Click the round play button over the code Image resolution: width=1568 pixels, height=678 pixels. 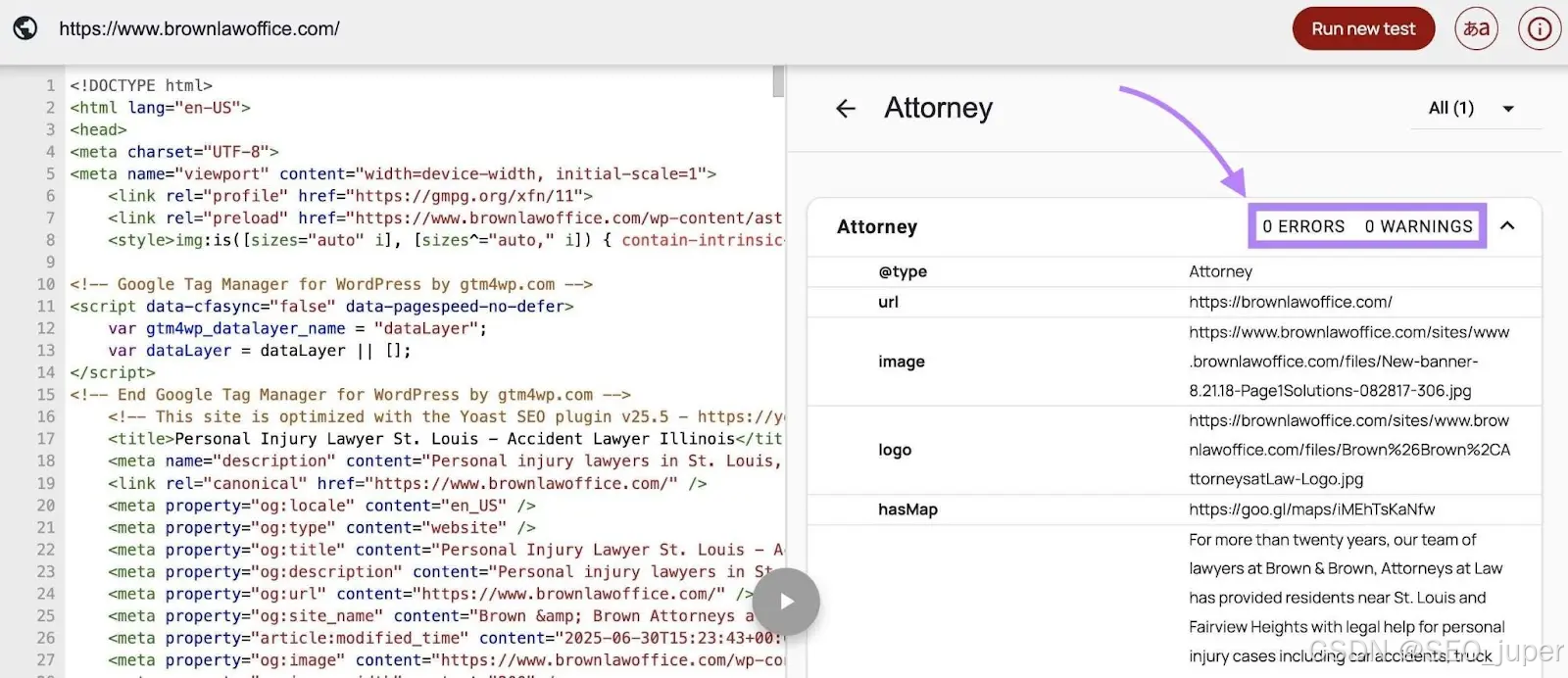pyautogui.click(x=786, y=602)
